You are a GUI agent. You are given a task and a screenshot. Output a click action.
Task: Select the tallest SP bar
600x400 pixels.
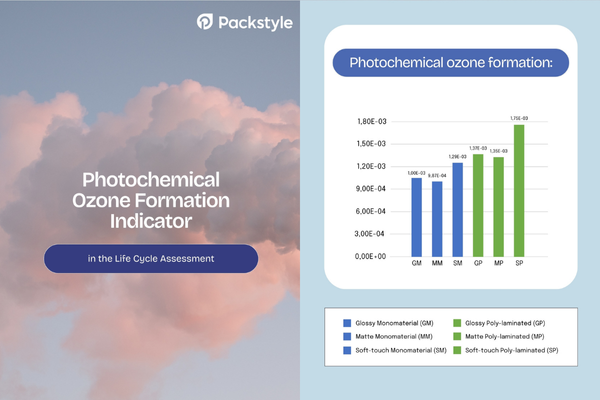pyautogui.click(x=518, y=190)
